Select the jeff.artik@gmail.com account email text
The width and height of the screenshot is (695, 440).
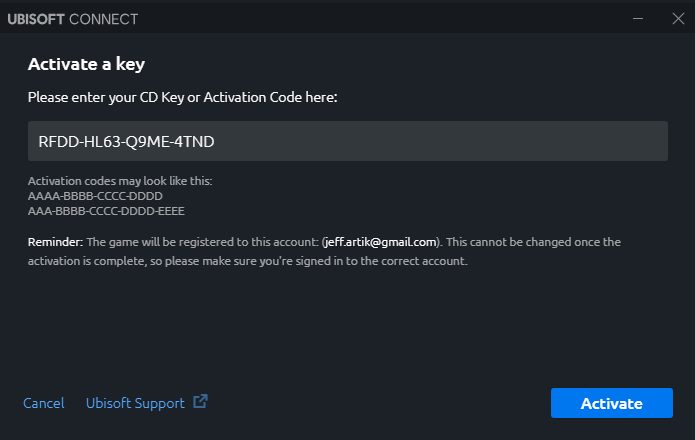tap(380, 242)
